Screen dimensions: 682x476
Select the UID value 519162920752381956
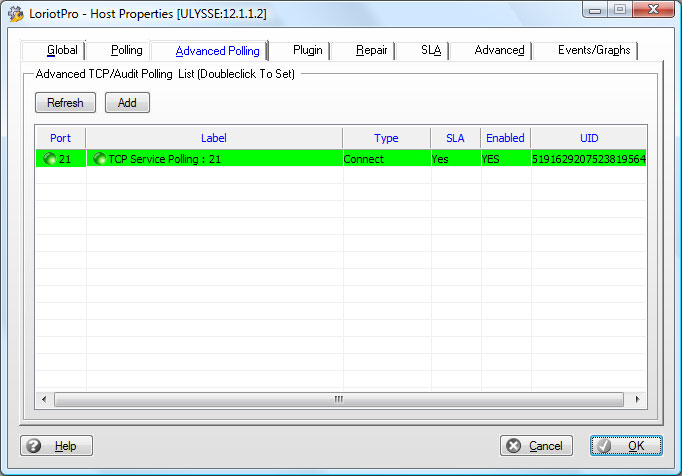589,159
